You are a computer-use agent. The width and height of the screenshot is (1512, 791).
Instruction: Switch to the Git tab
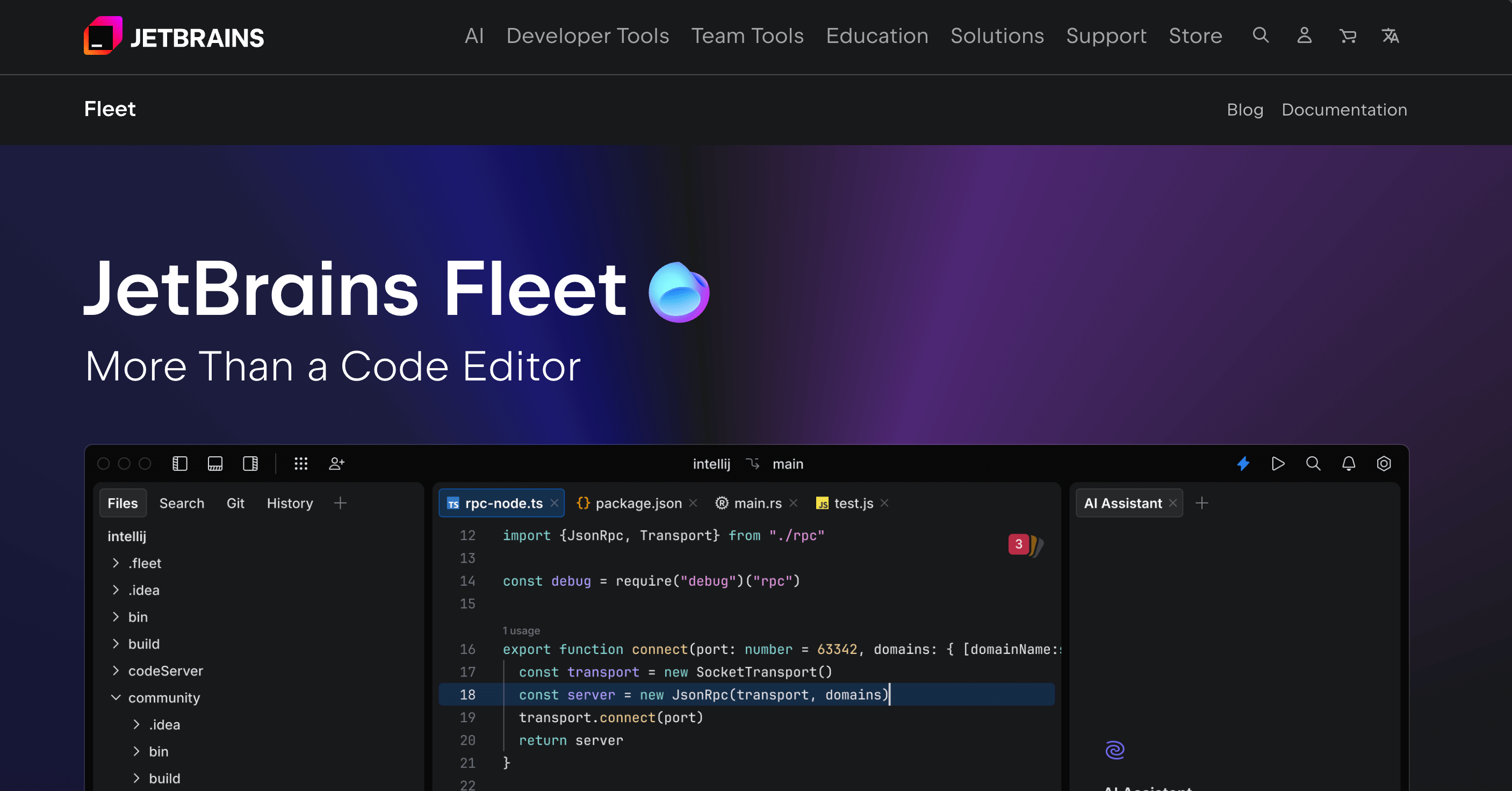(x=235, y=503)
